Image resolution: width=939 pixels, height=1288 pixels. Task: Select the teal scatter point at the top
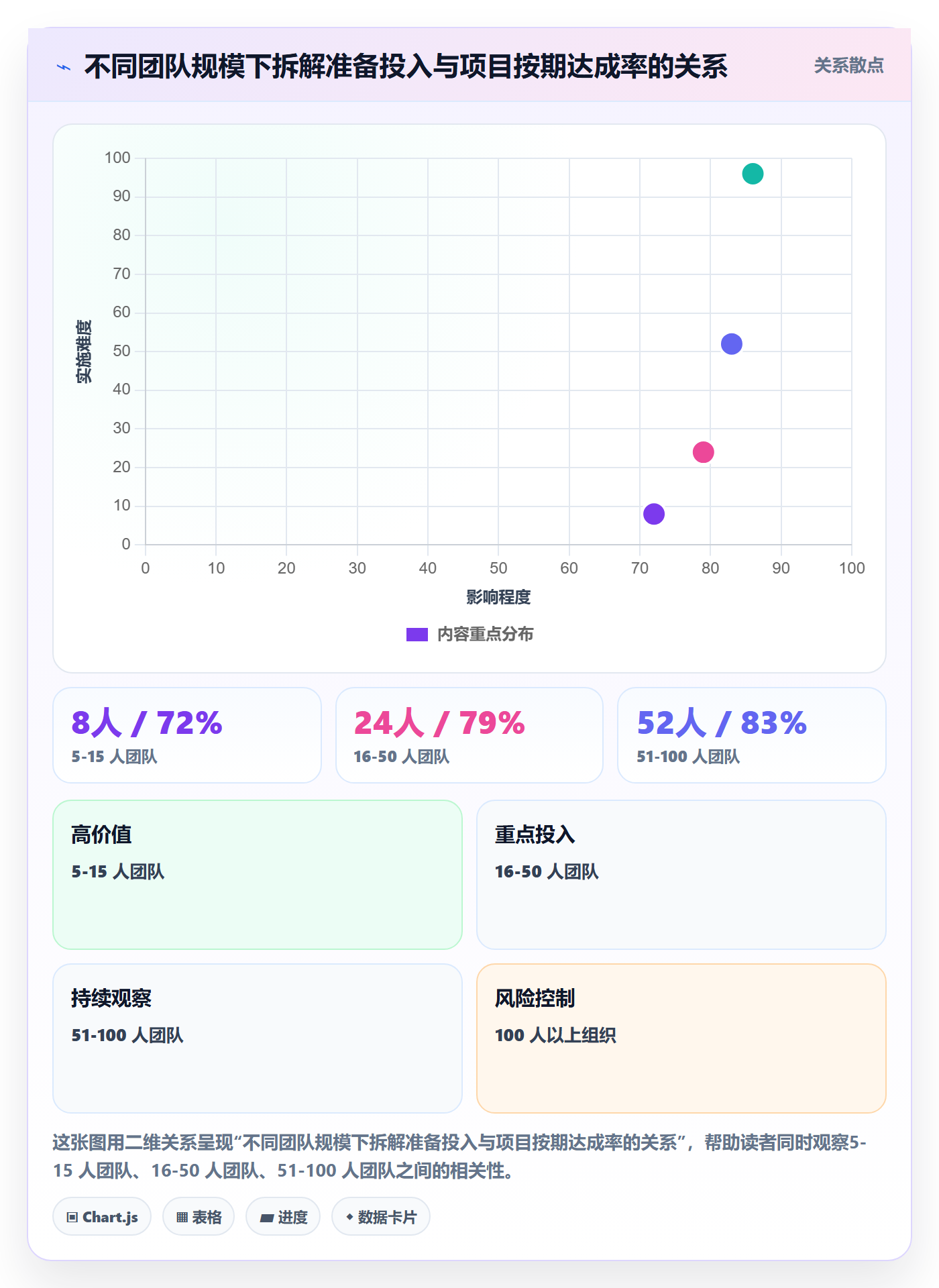[x=753, y=174]
